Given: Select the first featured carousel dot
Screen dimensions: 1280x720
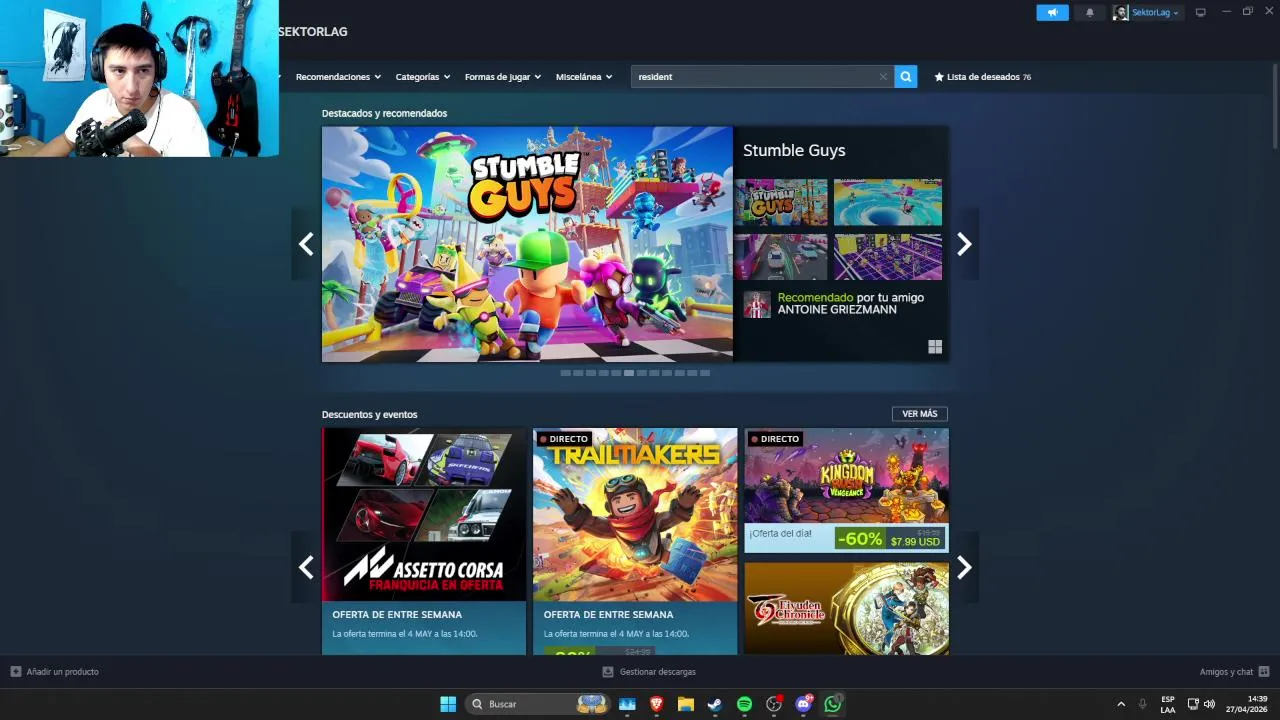Looking at the screenshot, I should [x=565, y=373].
